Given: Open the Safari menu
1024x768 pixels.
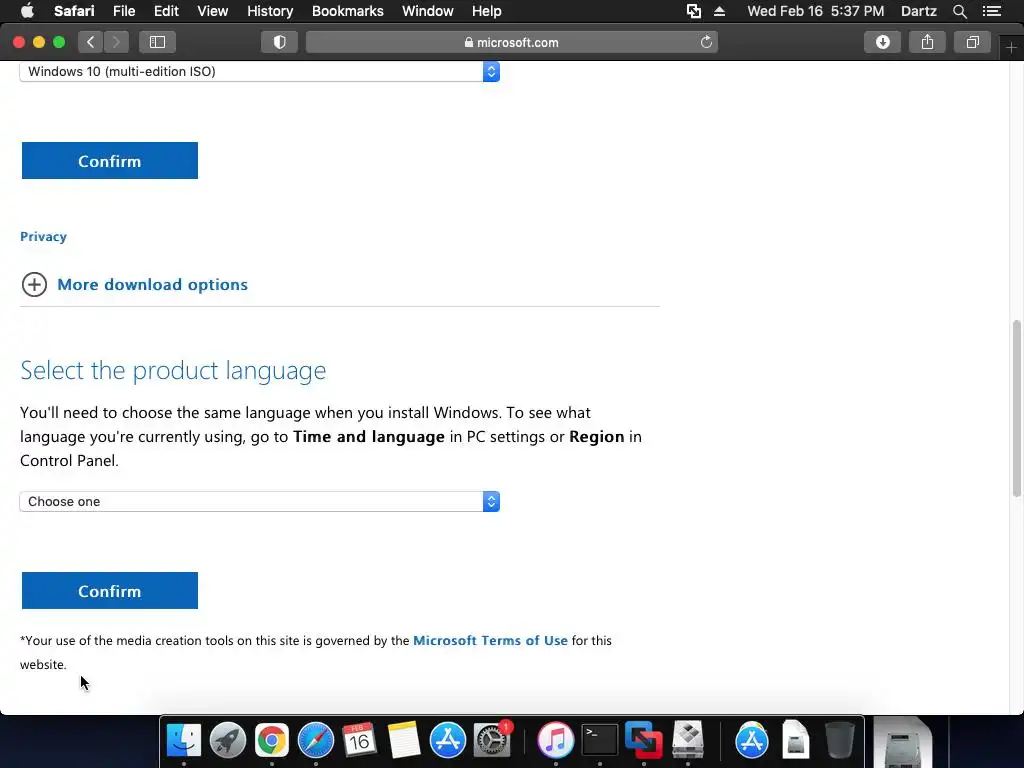Looking at the screenshot, I should [x=74, y=11].
